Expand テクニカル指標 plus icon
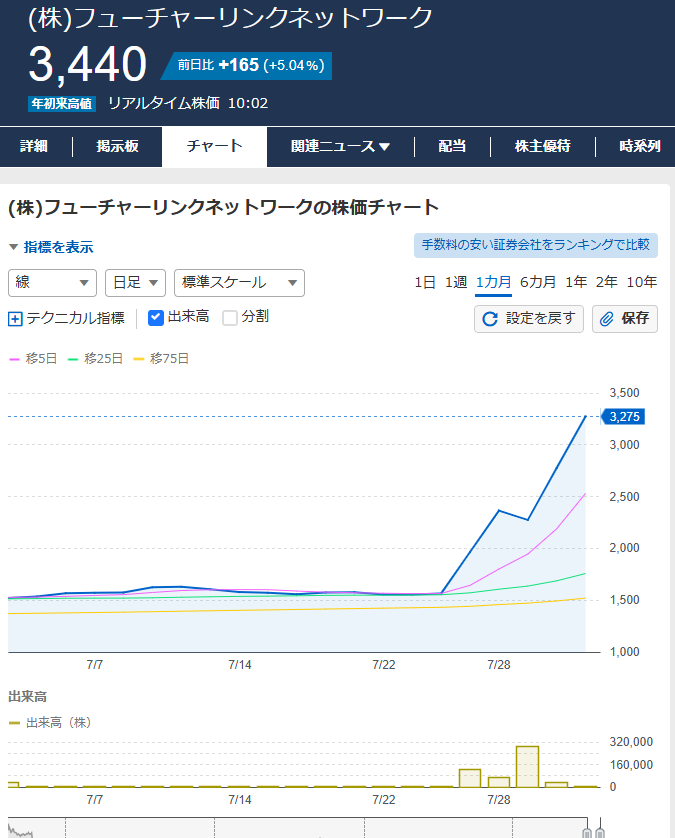 coord(15,319)
